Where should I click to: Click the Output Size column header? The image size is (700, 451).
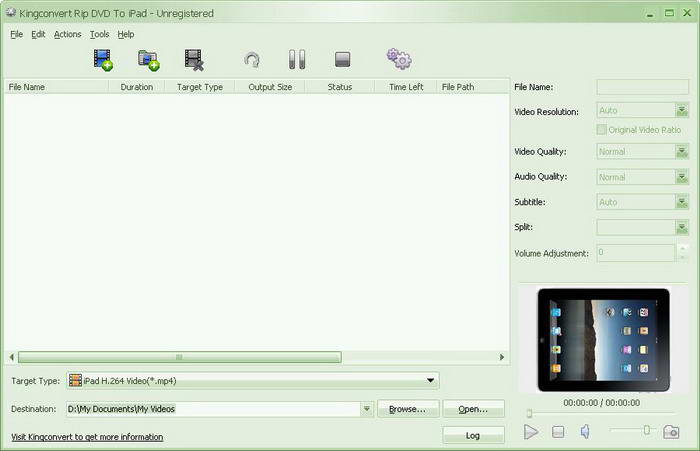(x=270, y=87)
